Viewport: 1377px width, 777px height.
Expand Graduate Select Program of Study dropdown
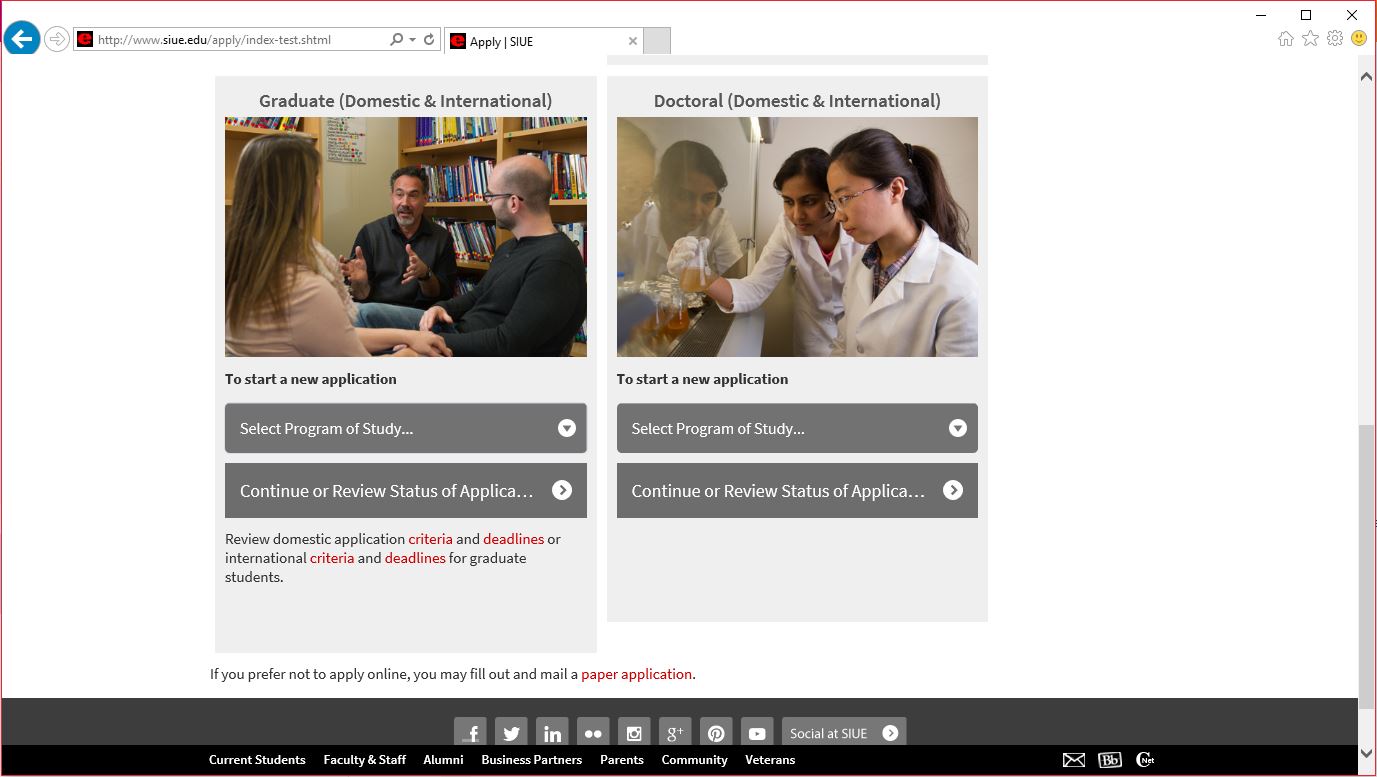tap(405, 429)
